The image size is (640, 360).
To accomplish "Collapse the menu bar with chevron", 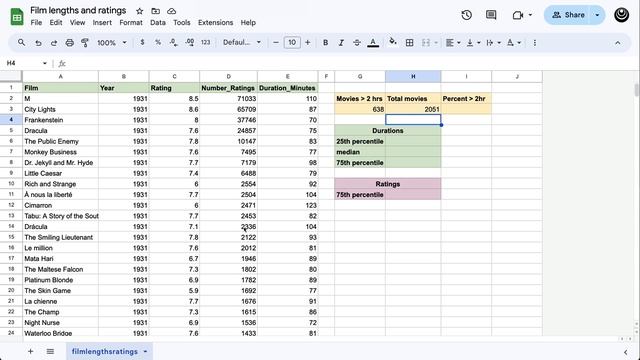I will click(618, 43).
